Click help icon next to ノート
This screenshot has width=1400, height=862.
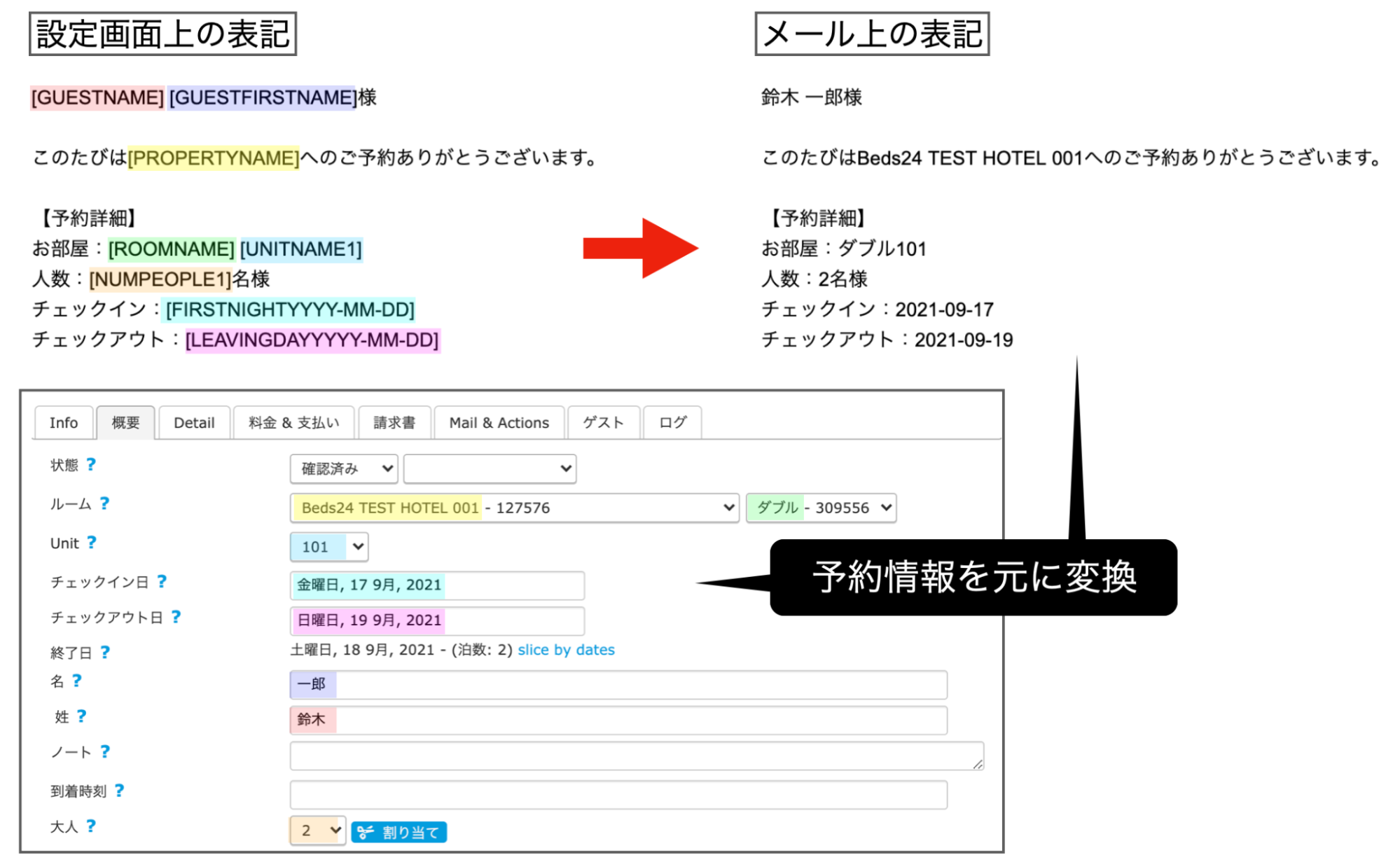(105, 751)
